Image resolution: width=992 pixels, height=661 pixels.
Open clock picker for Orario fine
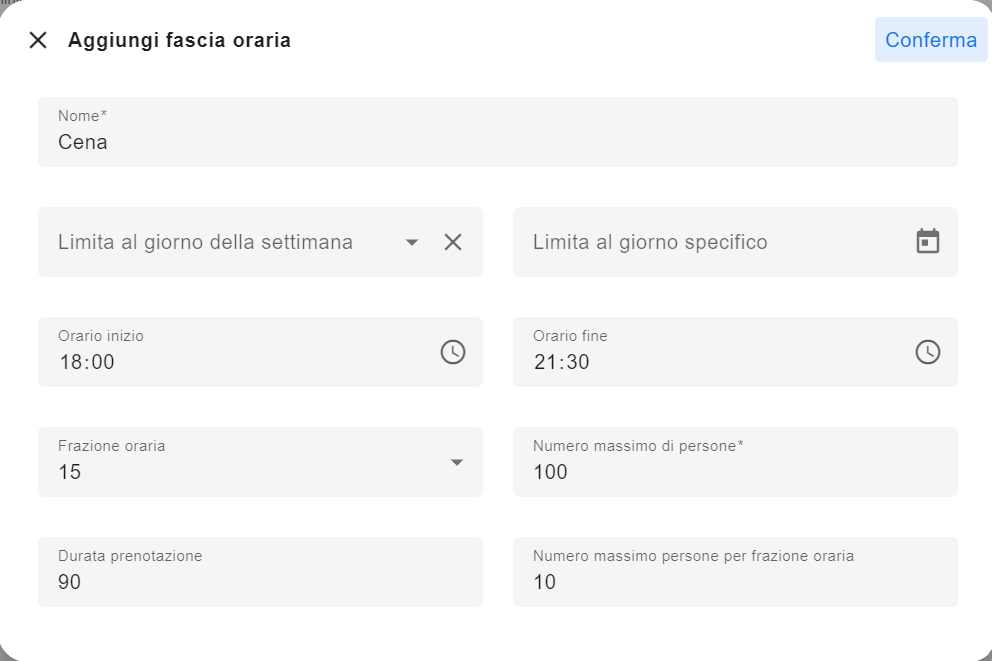927,352
